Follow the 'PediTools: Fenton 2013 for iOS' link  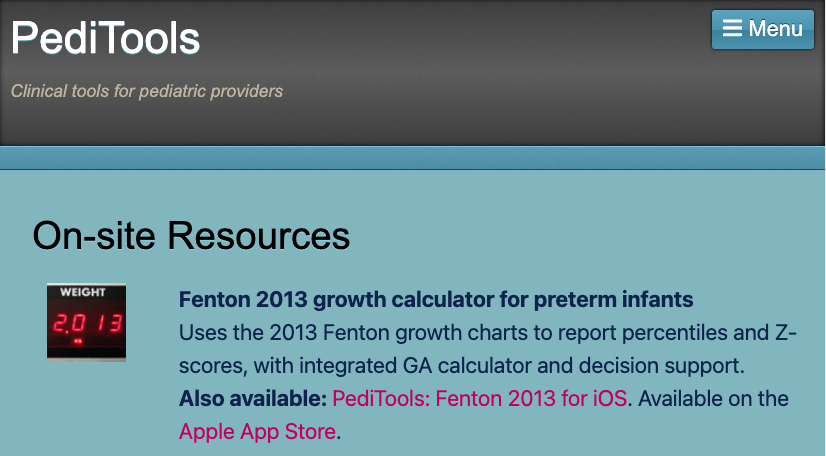coord(480,399)
